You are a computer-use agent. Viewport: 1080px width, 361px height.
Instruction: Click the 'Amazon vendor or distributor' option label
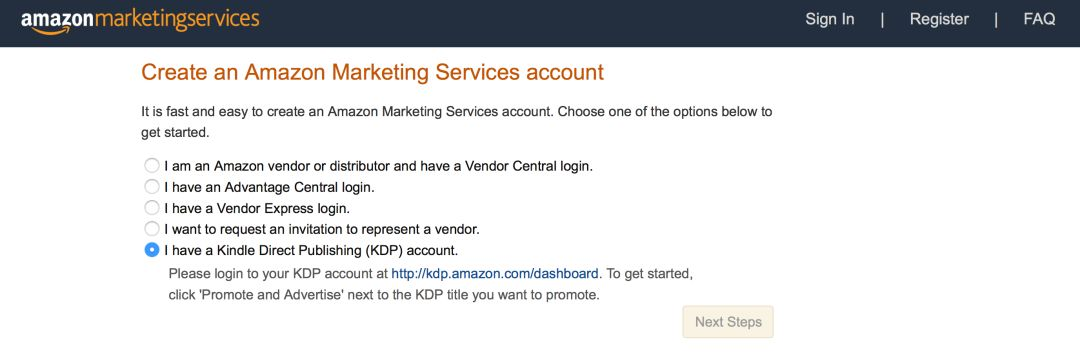378,166
